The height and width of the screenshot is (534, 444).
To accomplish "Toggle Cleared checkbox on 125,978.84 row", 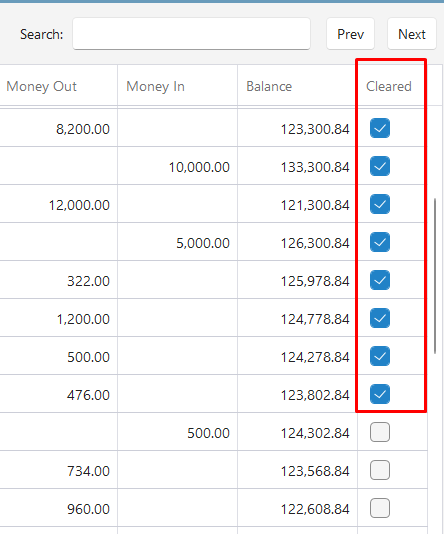I will 380,280.
